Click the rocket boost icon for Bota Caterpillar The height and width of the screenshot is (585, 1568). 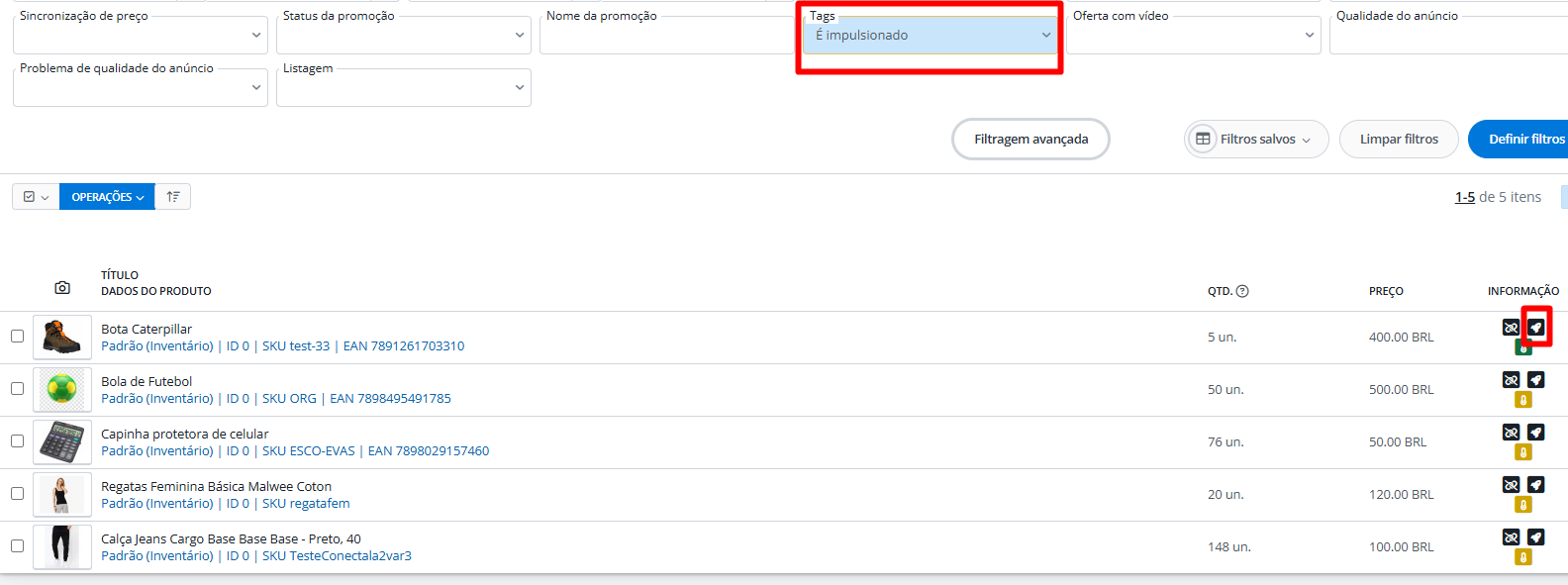coord(1535,327)
